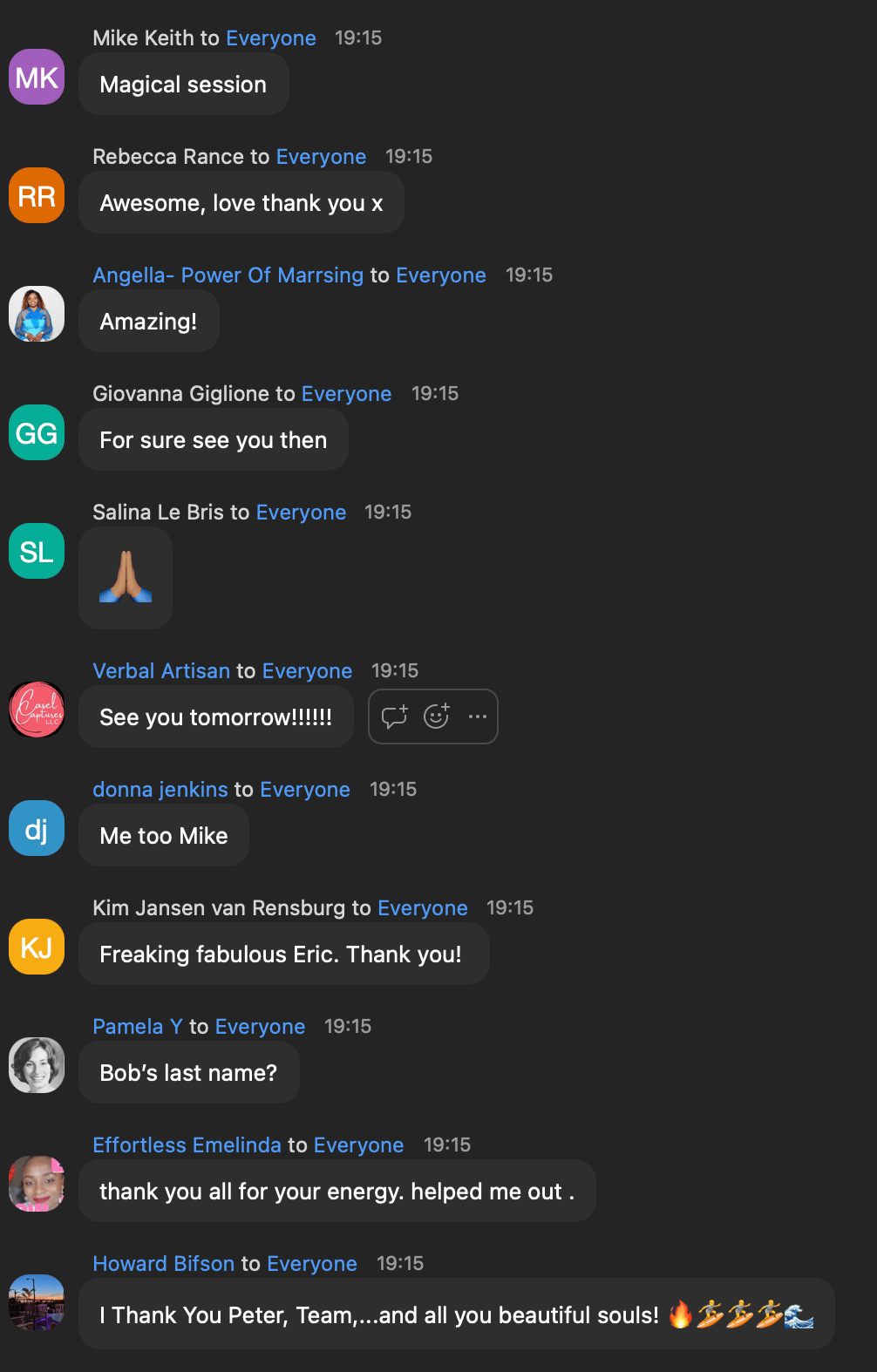This screenshot has height=1372, width=877.
Task: Open emoji reaction picker on 'See you tomorrow' message
Action: click(x=437, y=717)
